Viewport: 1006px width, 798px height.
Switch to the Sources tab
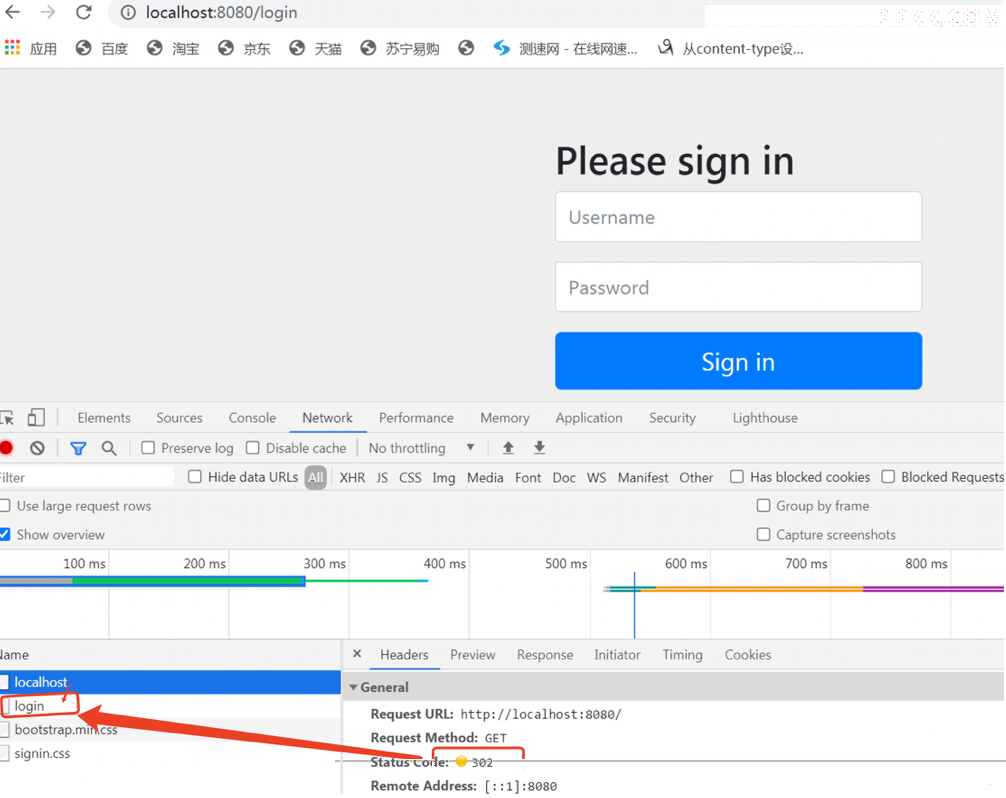[x=179, y=418]
